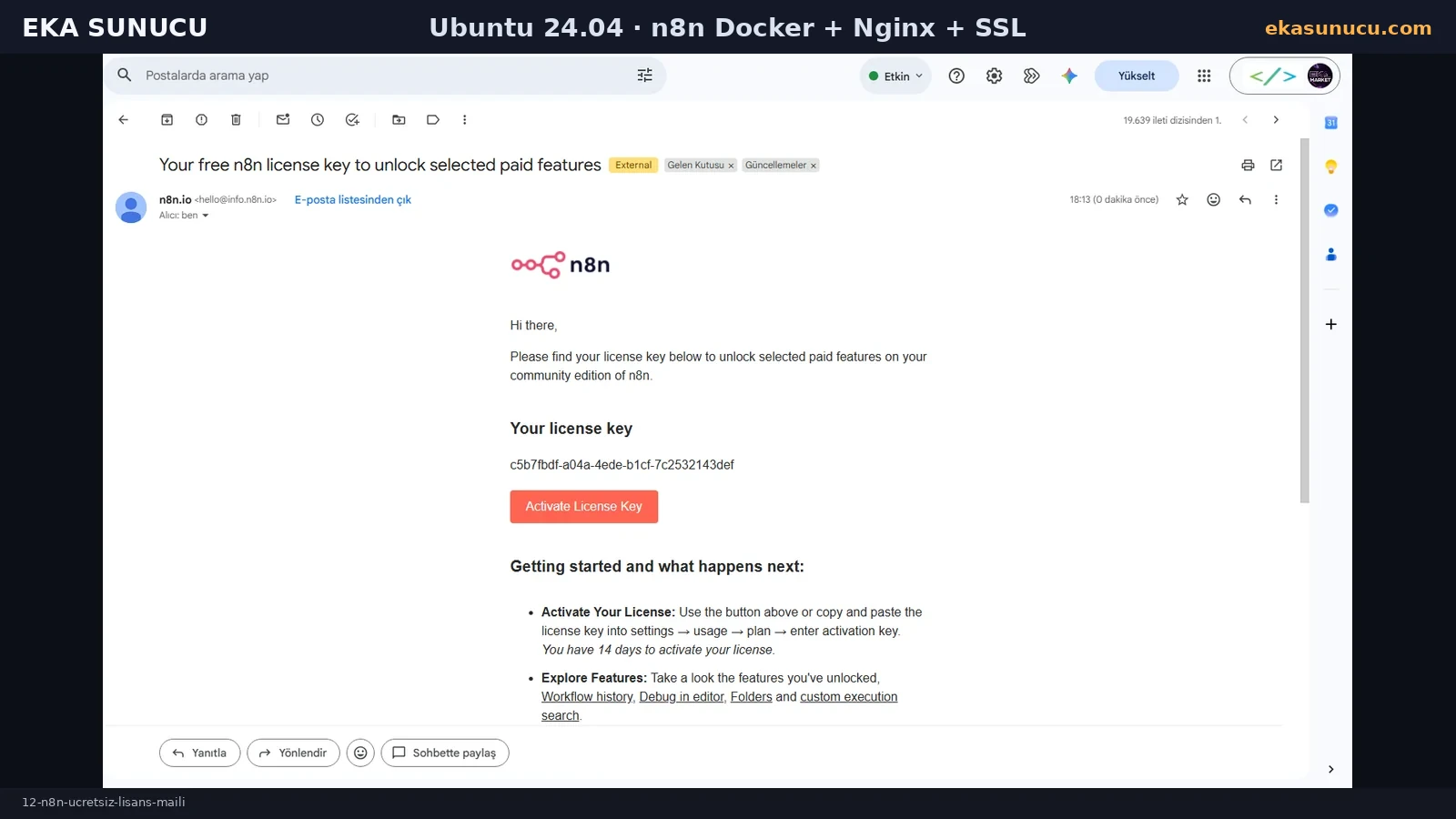This screenshot has height=819, width=1456.
Task: Click the n8n logo in email
Action: tap(561, 265)
